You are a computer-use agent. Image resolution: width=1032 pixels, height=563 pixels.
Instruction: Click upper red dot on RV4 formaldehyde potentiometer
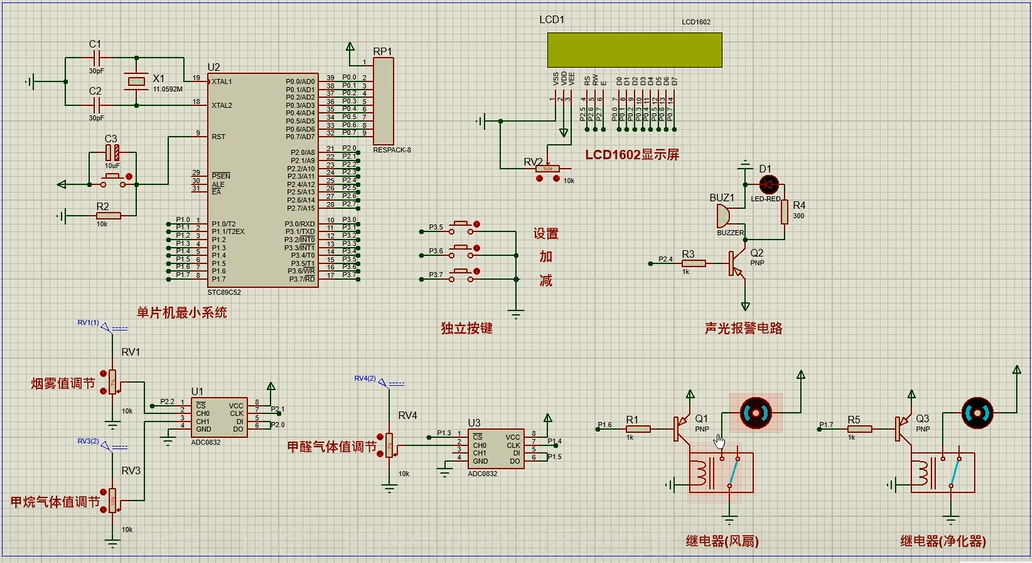click(x=380, y=436)
